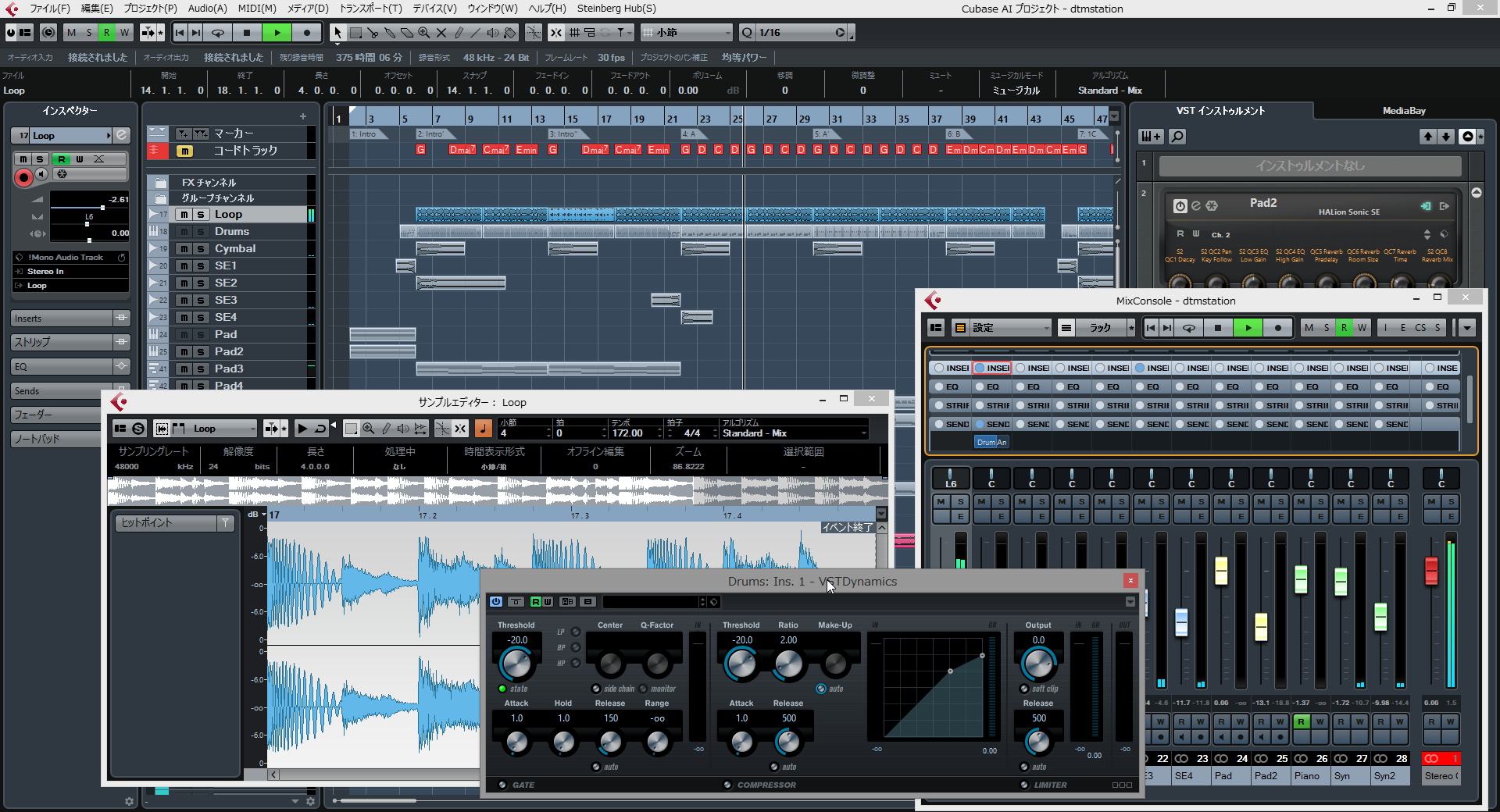The height and width of the screenshot is (812, 1500).
Task: Open Project menu (プロジェクト)
Action: tap(150, 9)
